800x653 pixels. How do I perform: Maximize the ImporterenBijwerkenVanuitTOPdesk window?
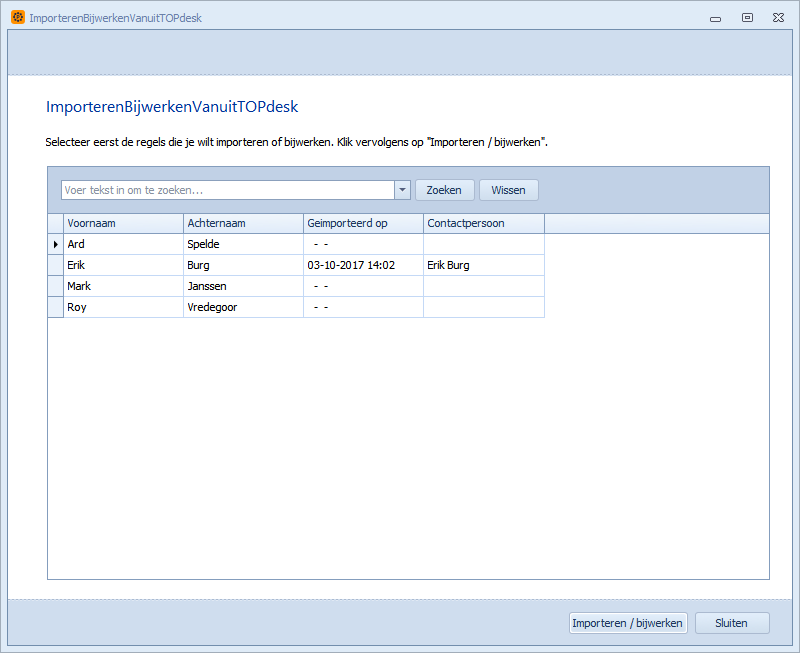[x=747, y=18]
